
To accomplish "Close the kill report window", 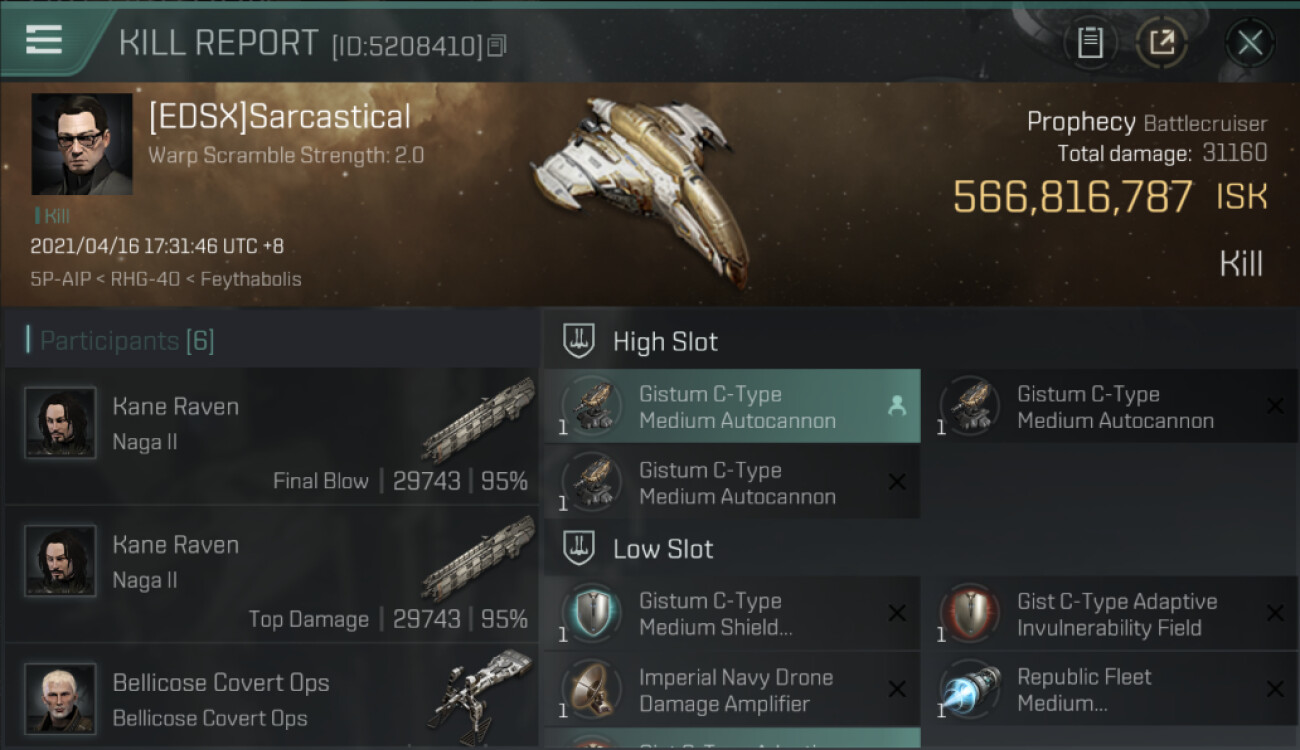I will click(x=1249, y=43).
